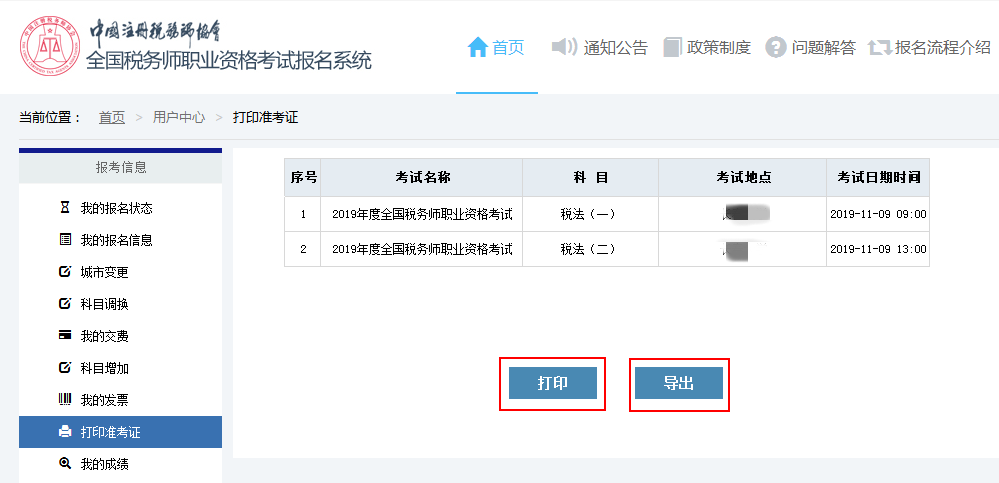The height and width of the screenshot is (483, 999).
Task: Click the association logo at top left
Action: tap(47, 45)
